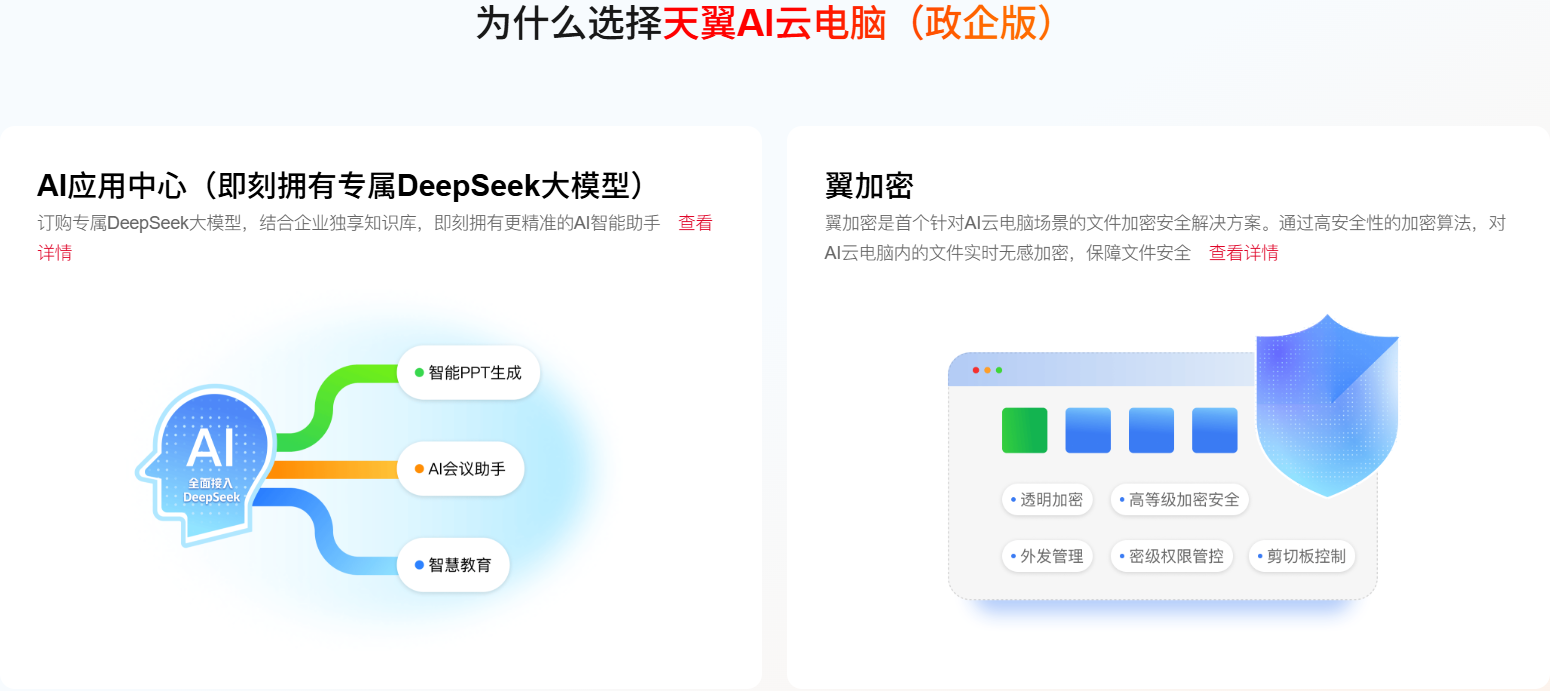Click the 密级权限管控 tag
The height and width of the screenshot is (691, 1550).
1171,556
